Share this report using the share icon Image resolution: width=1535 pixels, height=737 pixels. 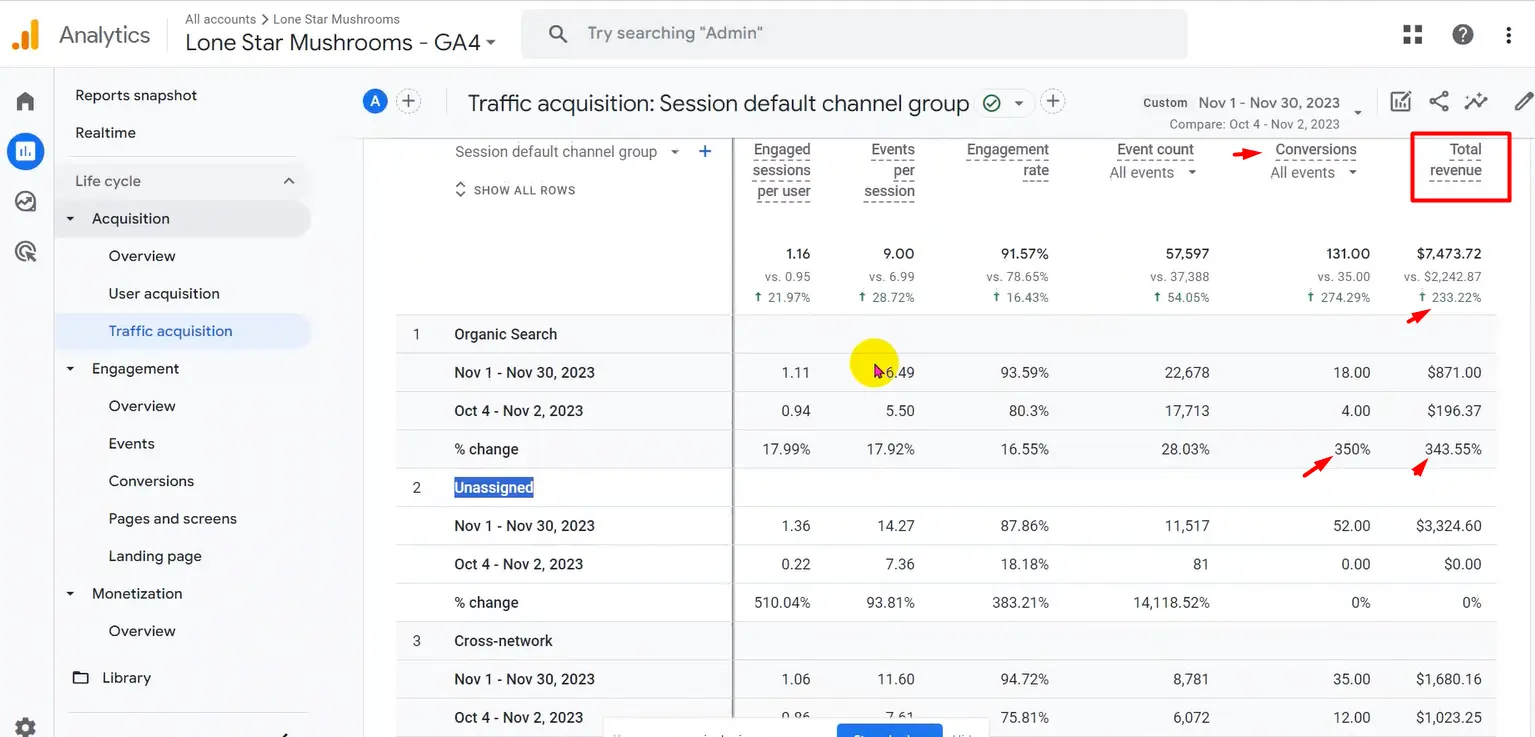tap(1438, 101)
